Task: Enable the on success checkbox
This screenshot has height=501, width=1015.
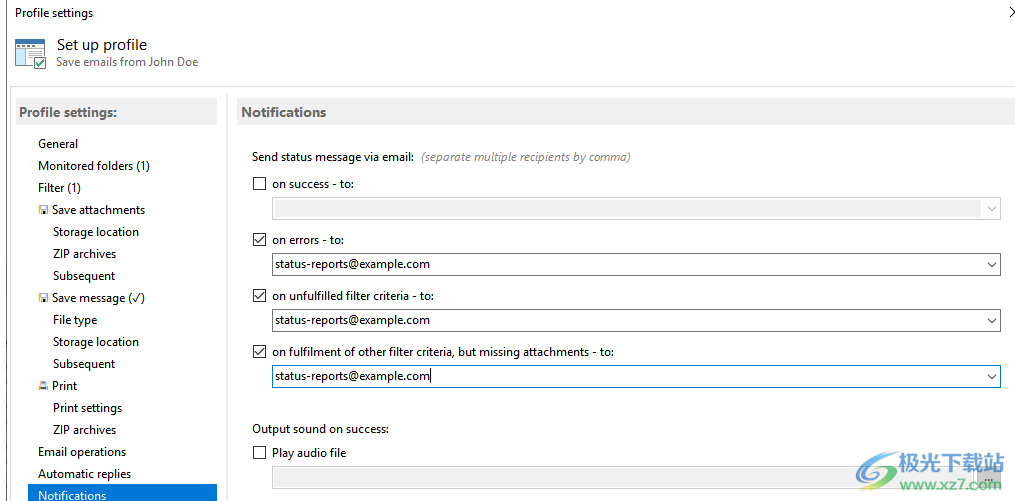Action: pyautogui.click(x=260, y=184)
